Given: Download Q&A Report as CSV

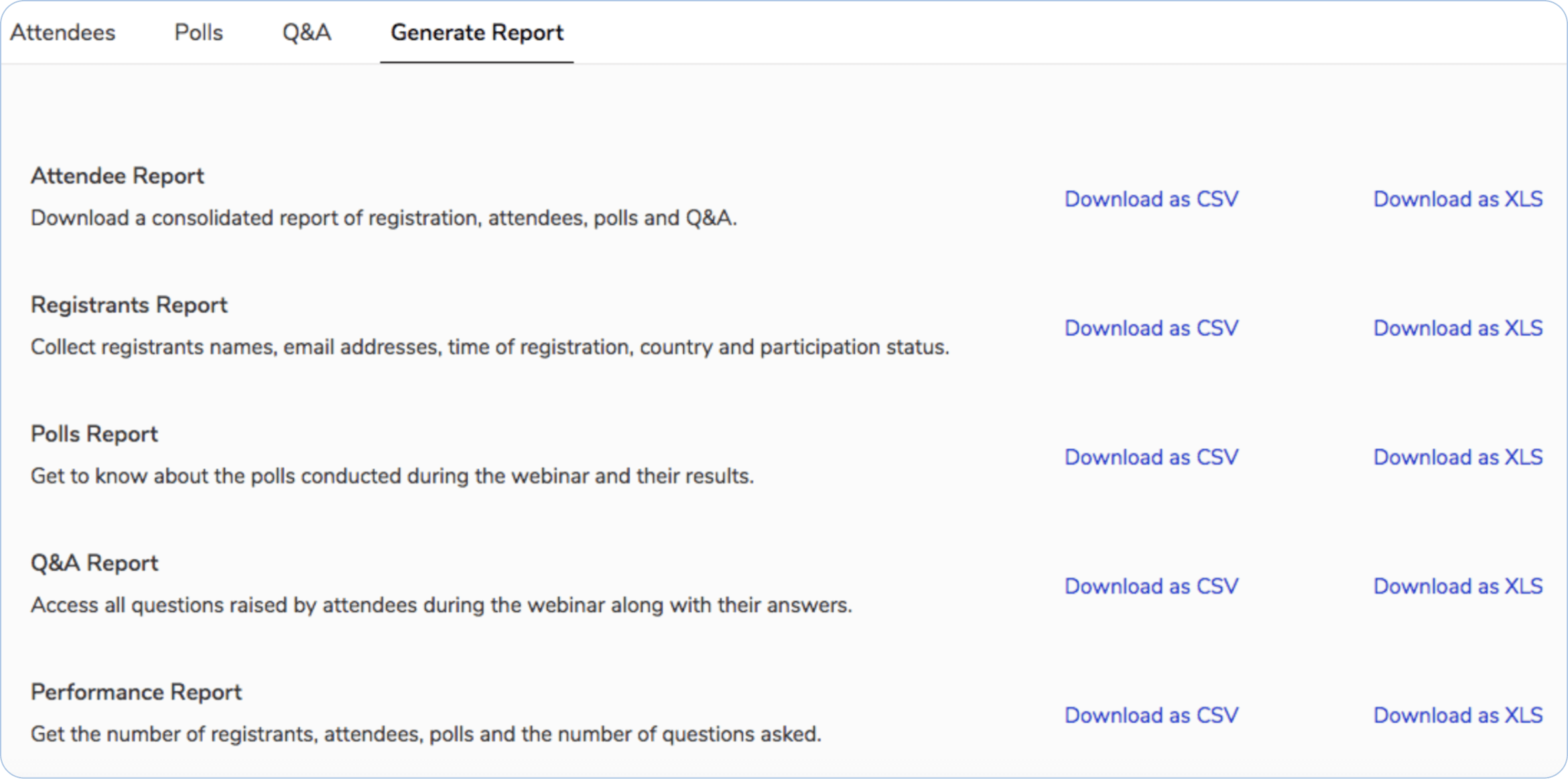Looking at the screenshot, I should (x=1151, y=586).
